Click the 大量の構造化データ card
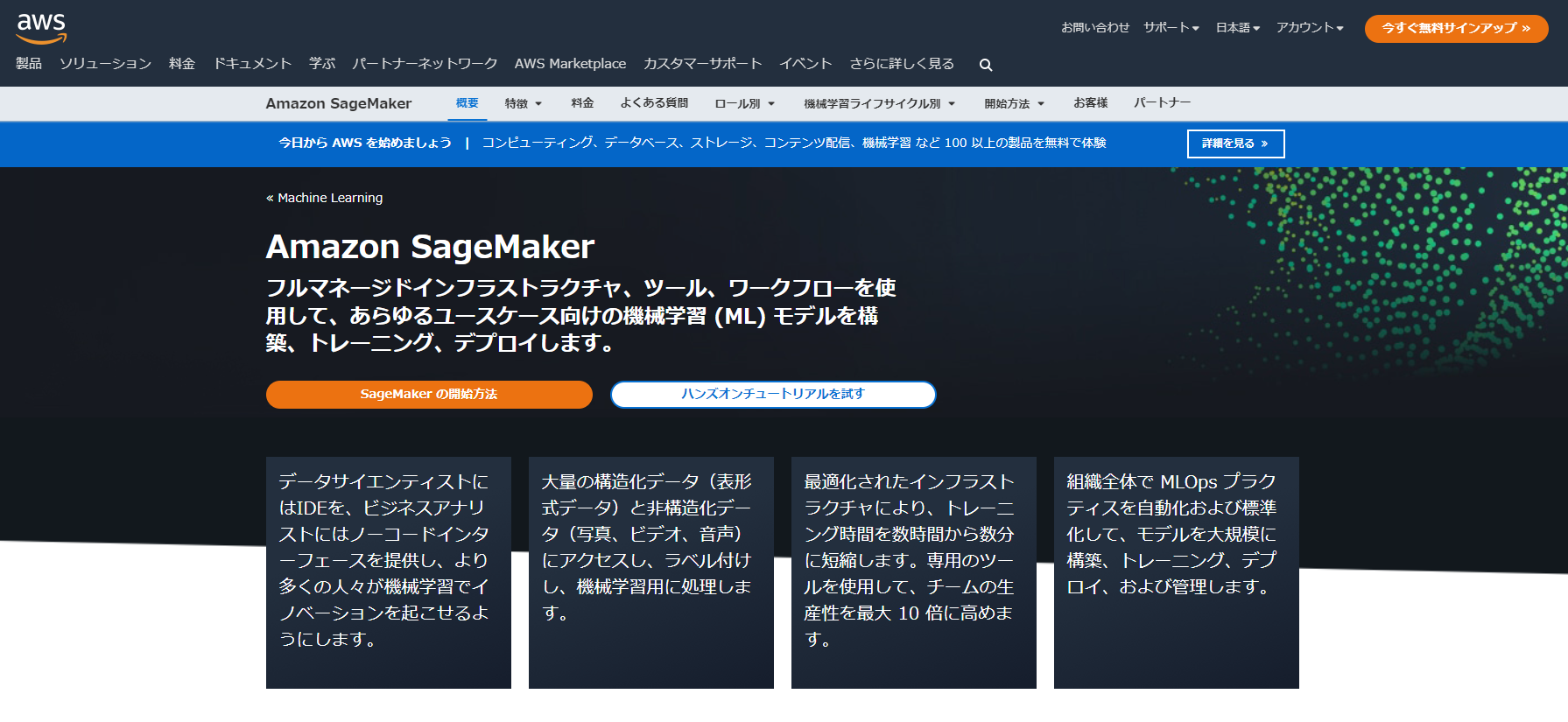 651,572
